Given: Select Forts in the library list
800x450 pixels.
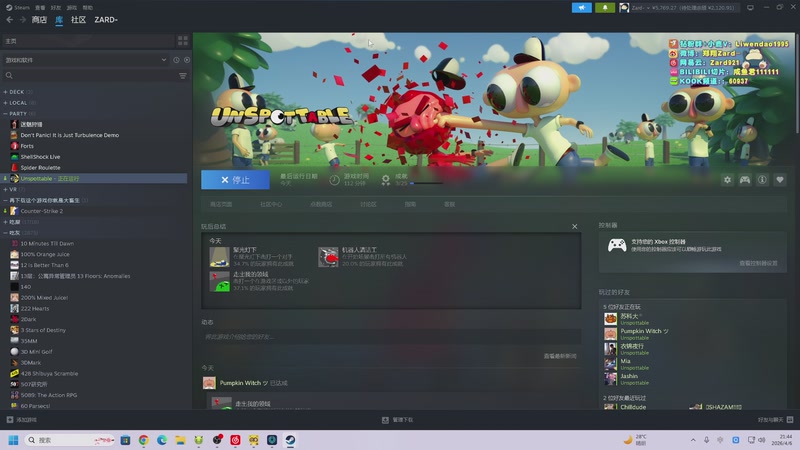Looking at the screenshot, I should pyautogui.click(x=27, y=146).
